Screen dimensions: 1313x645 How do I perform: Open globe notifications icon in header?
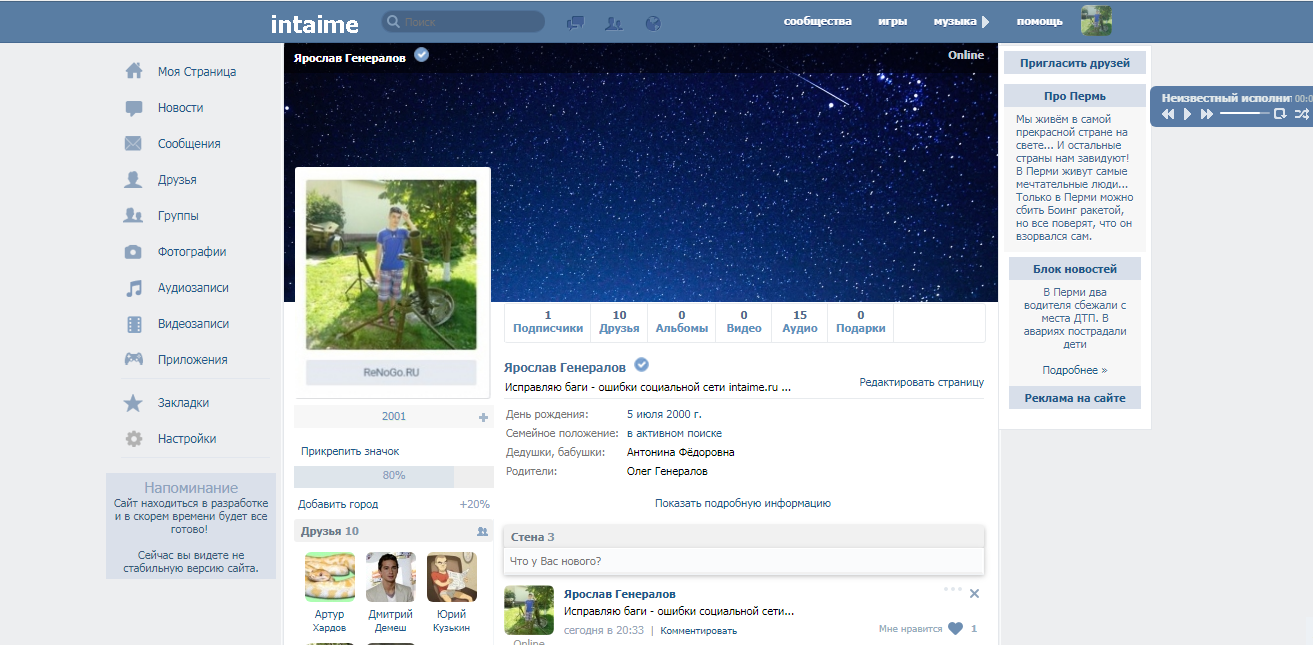point(653,22)
